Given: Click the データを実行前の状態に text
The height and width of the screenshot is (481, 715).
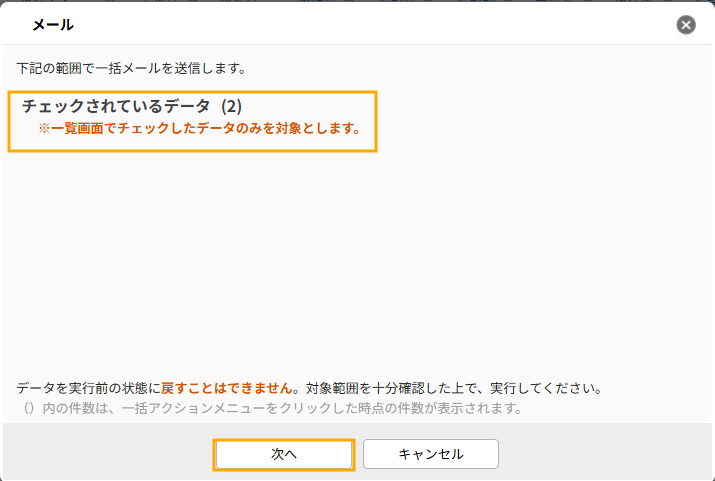Looking at the screenshot, I should [x=88, y=387].
